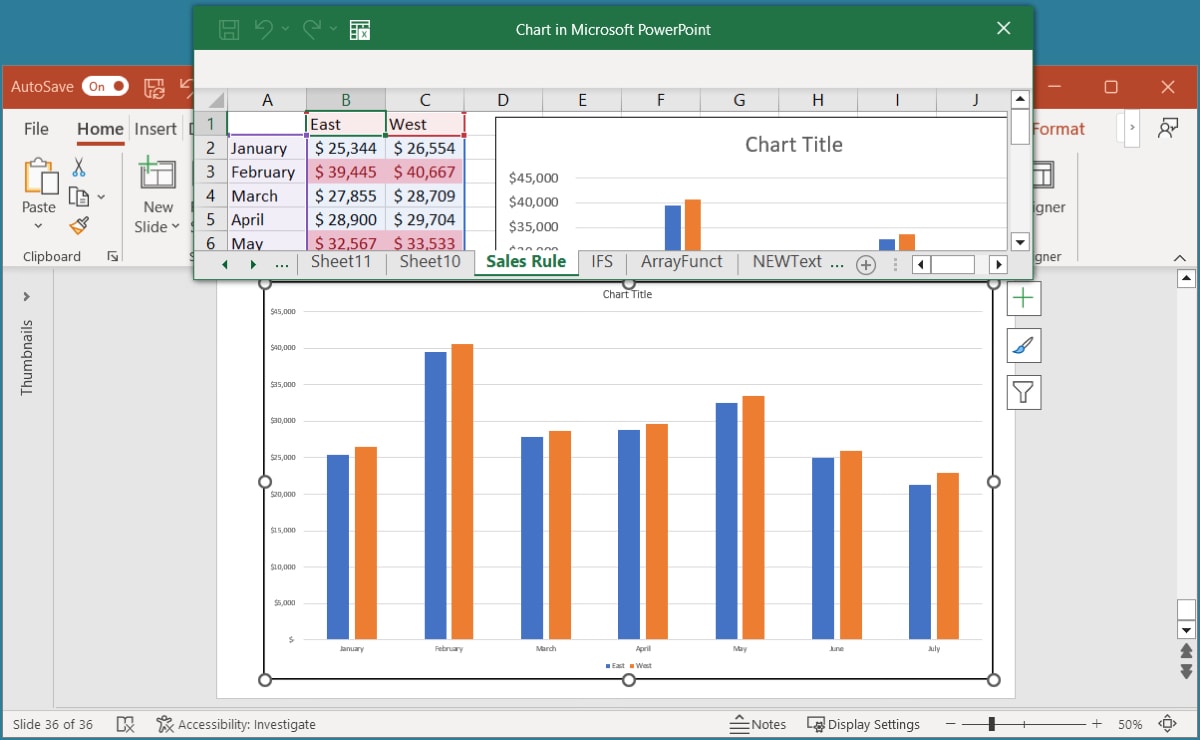This screenshot has width=1200, height=740.
Task: Add a new sheet with the plus button
Action: pyautogui.click(x=865, y=264)
